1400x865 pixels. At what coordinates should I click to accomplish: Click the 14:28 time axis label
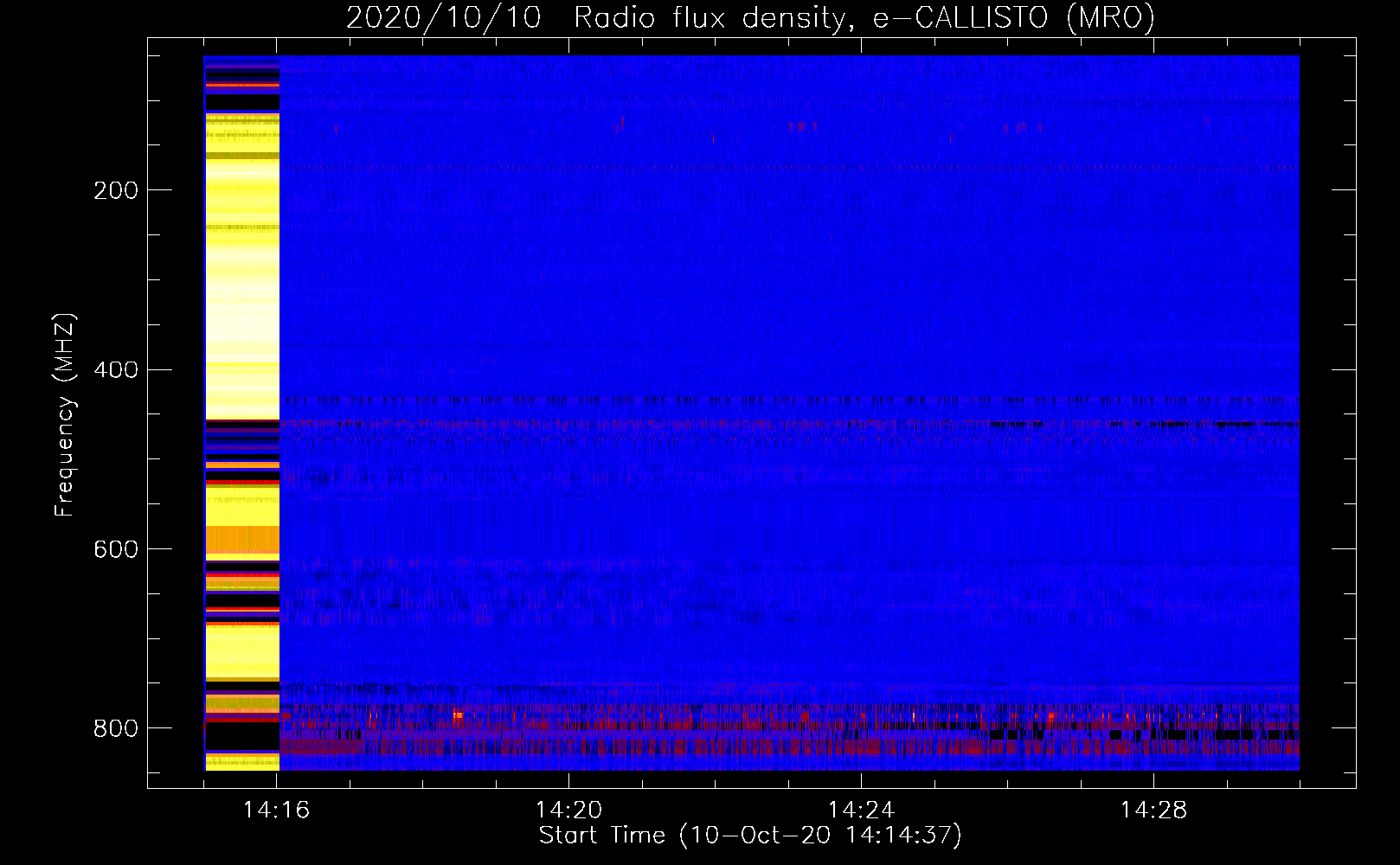[x=1153, y=811]
